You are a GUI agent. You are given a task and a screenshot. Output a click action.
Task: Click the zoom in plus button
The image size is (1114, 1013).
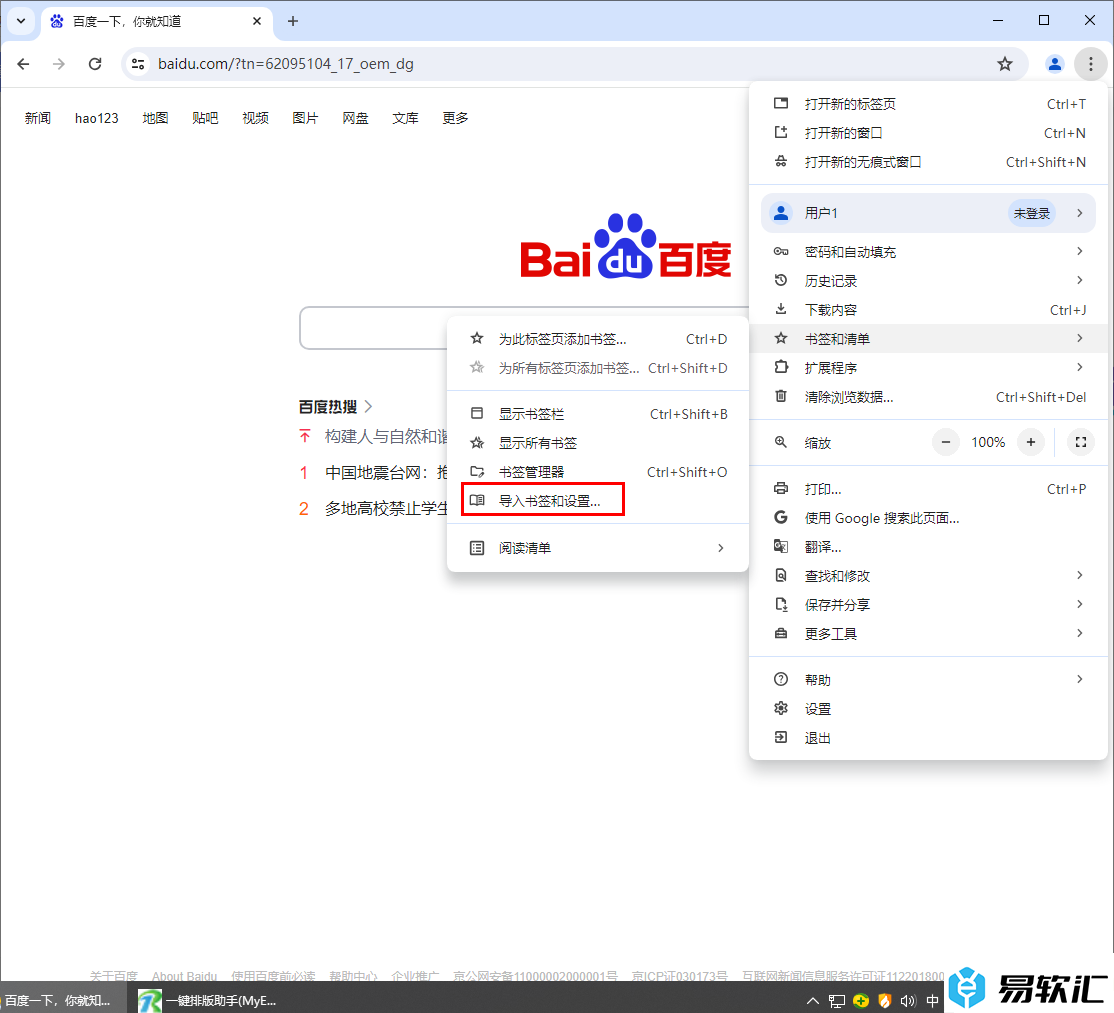coord(1031,442)
